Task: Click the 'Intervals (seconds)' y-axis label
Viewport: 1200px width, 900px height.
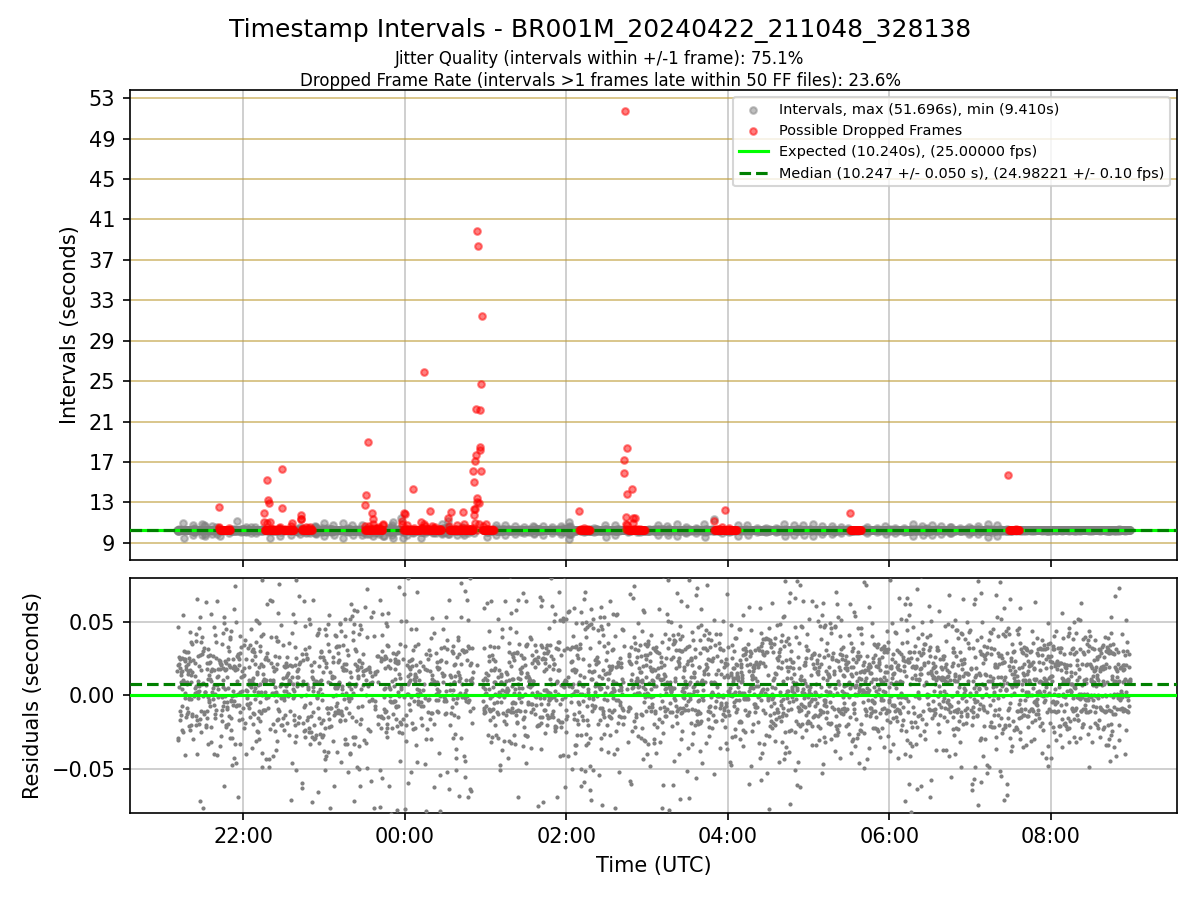Action: (x=68, y=325)
